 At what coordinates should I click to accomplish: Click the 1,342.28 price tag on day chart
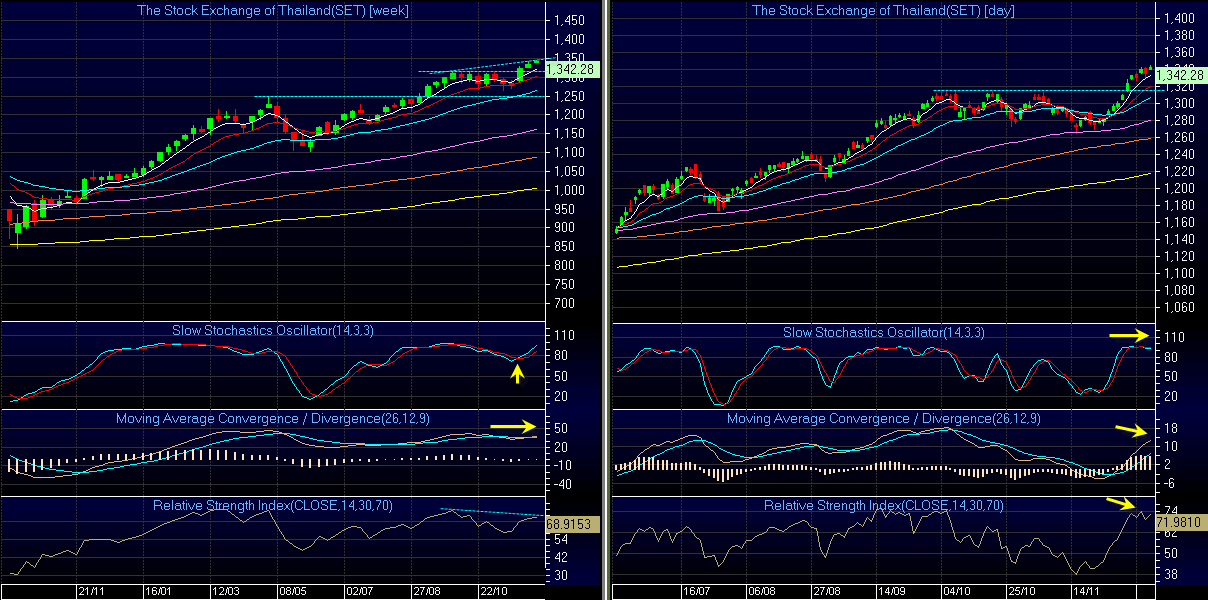coord(1181,75)
